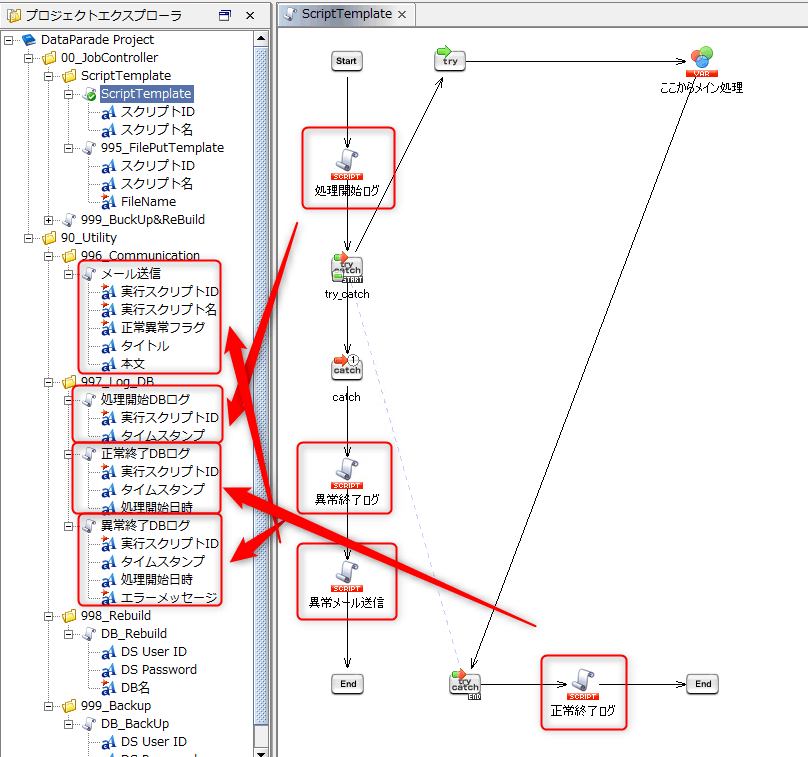Screen dimensions: 808x757
Task: Click the try_catch start node
Action: (x=347, y=268)
